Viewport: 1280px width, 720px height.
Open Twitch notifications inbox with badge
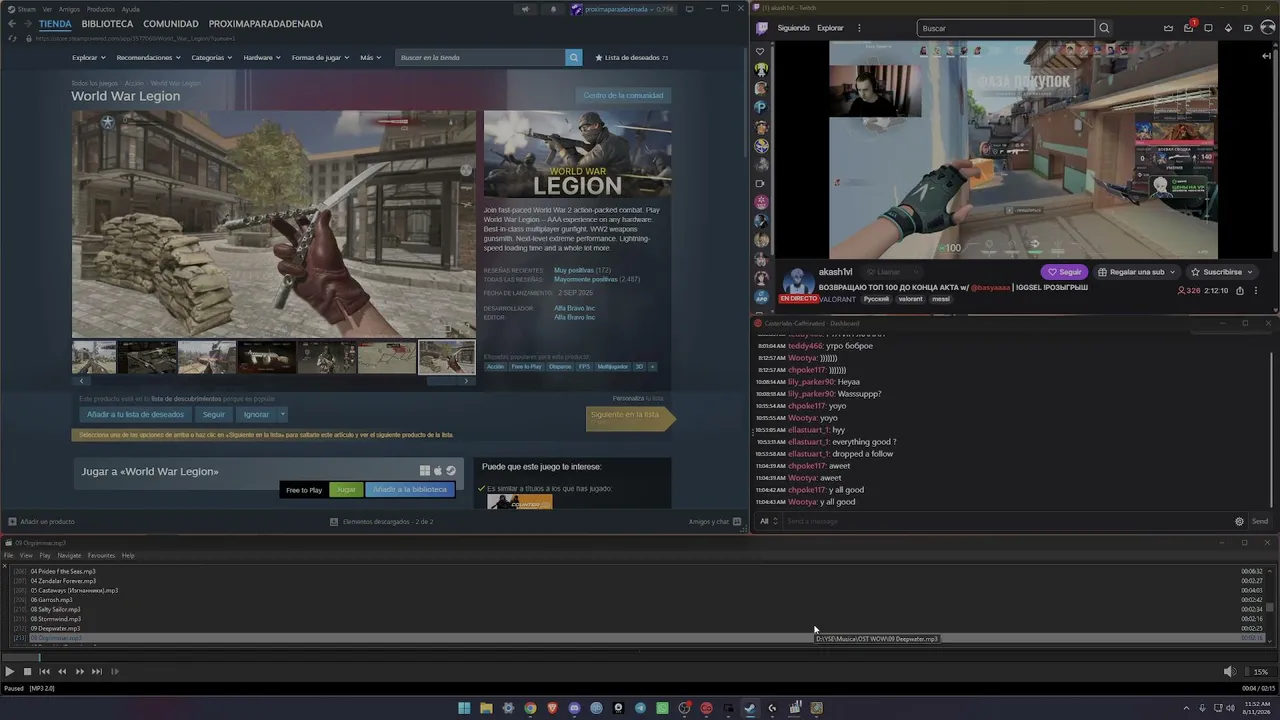point(1189,27)
